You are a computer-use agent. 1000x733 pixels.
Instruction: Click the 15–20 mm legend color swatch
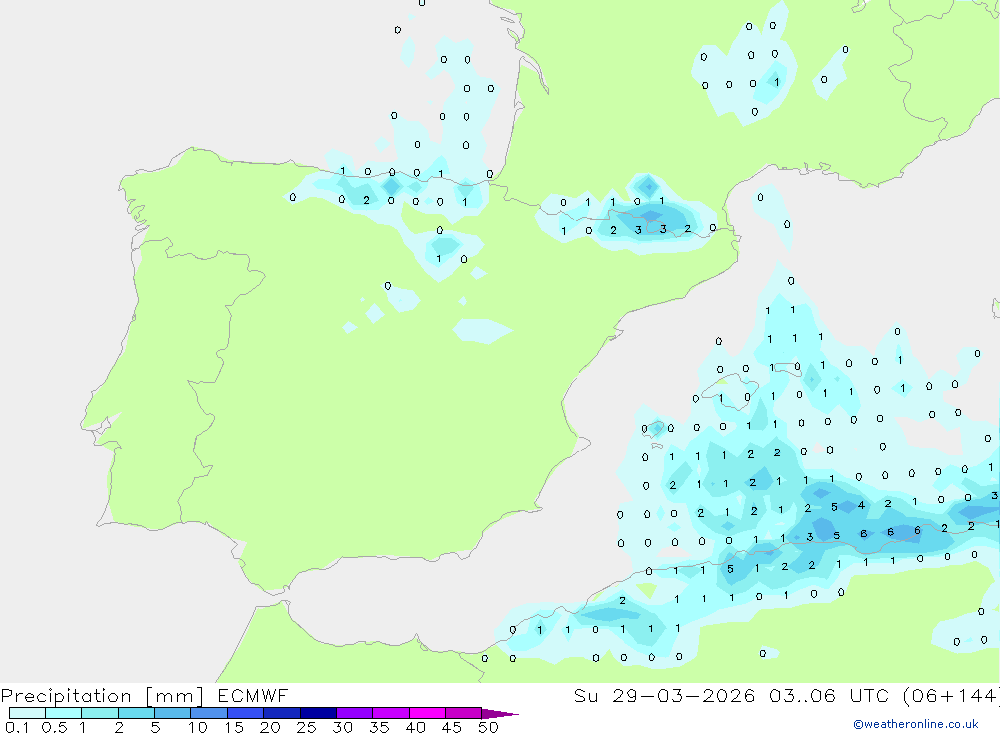(246, 713)
